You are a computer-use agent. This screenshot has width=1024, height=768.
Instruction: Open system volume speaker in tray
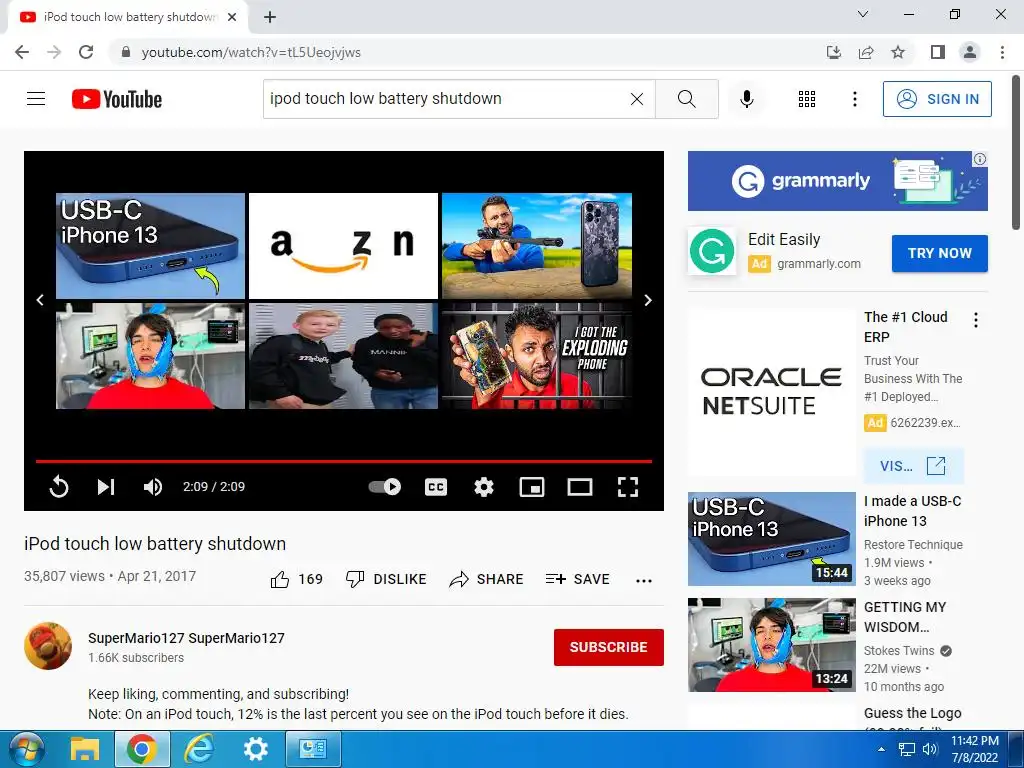click(x=930, y=749)
